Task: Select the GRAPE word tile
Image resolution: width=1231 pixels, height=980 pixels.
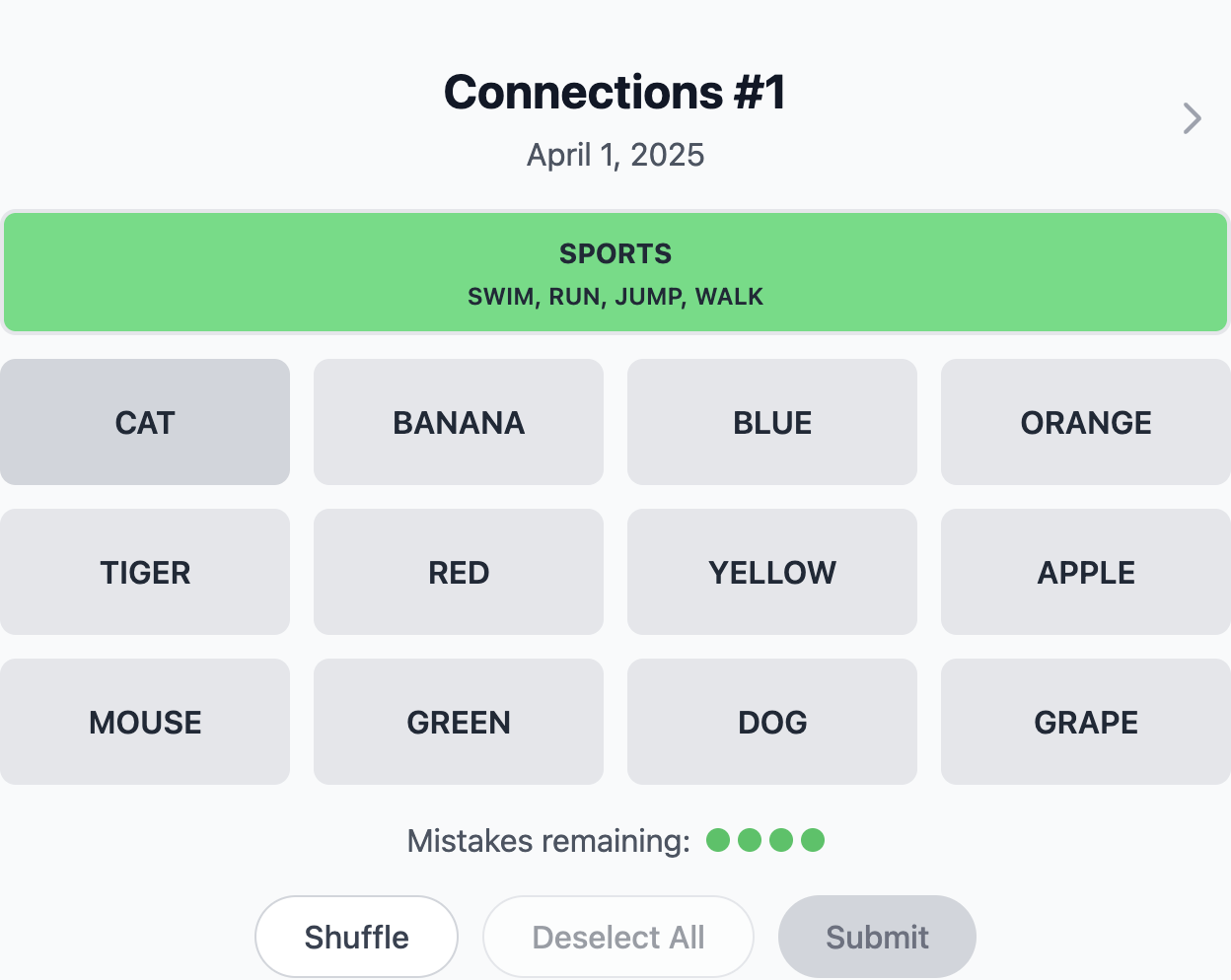Action: tap(1085, 722)
